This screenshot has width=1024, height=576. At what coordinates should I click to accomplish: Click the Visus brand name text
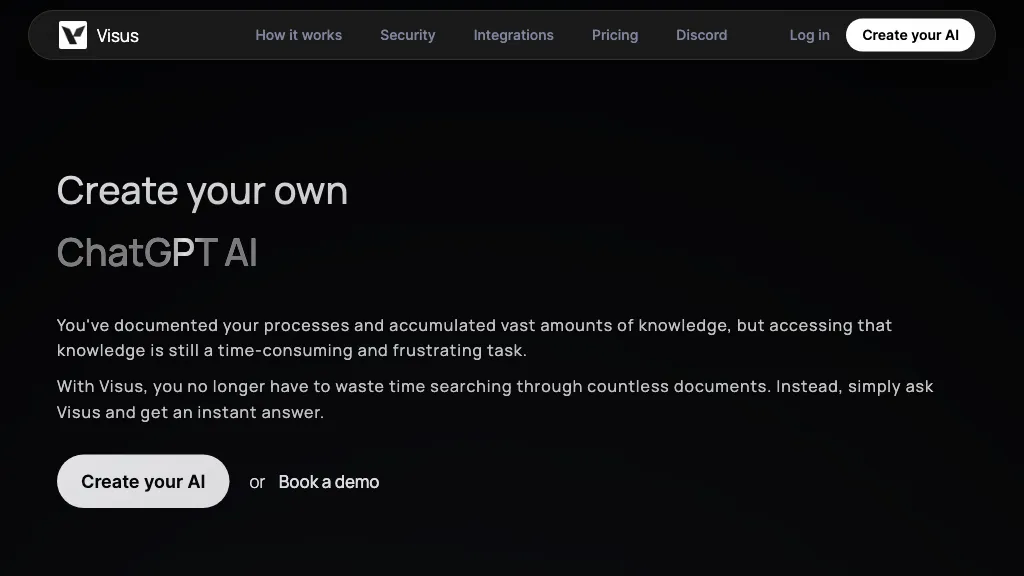tap(117, 36)
